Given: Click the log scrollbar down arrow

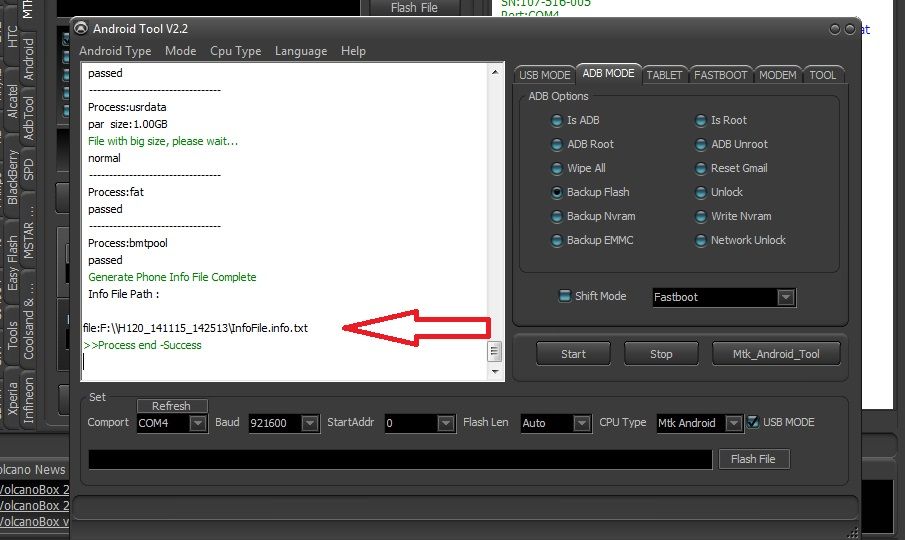Looking at the screenshot, I should coord(495,372).
